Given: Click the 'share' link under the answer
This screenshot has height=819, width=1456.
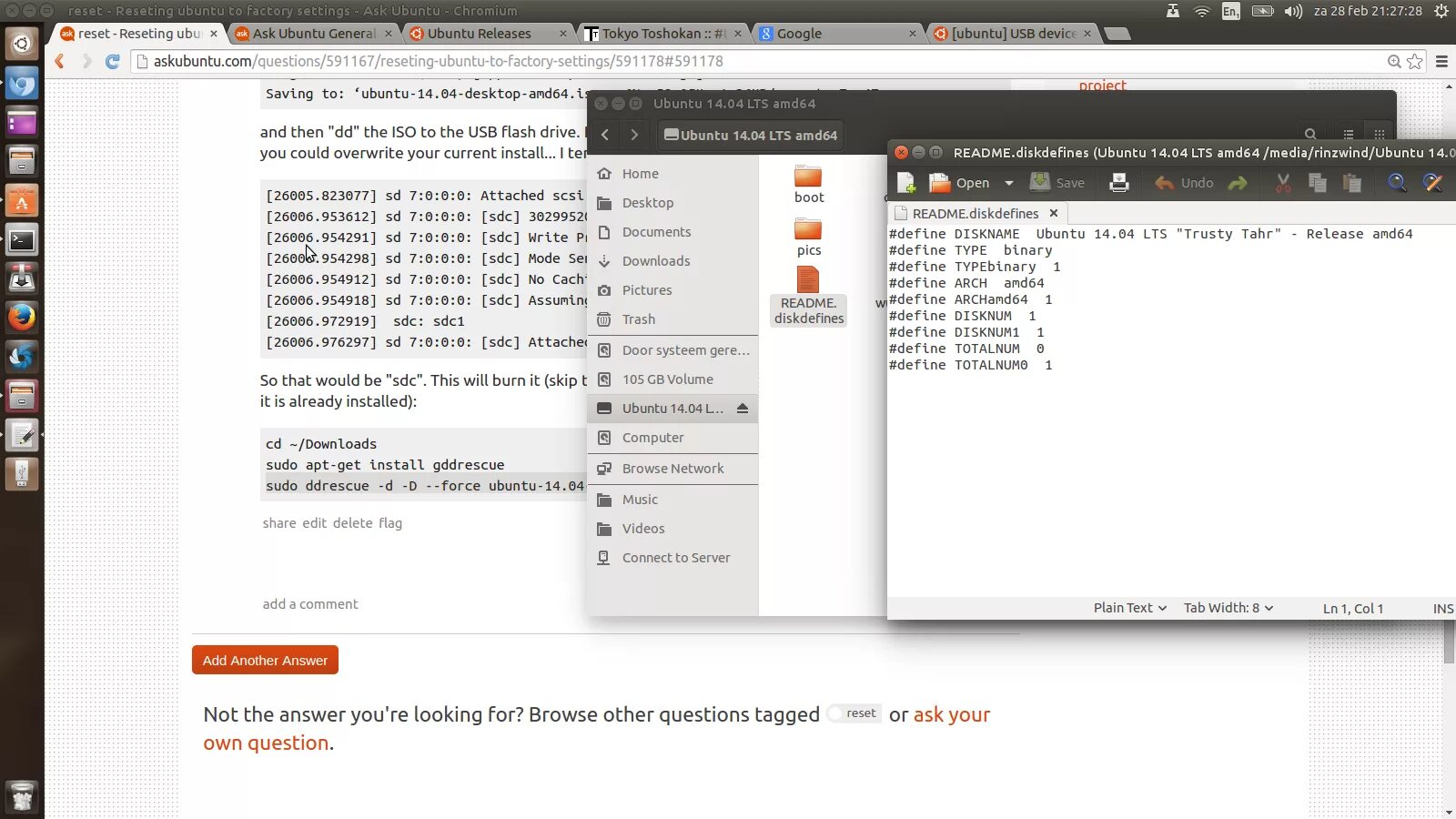Looking at the screenshot, I should point(279,523).
